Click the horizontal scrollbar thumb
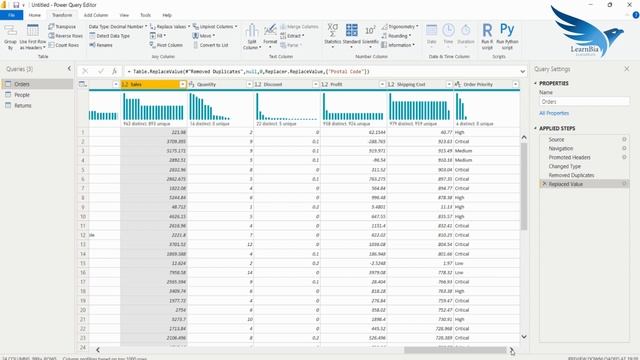Image resolution: width=640 pixels, height=360 pixels. pyautogui.click(x=455, y=350)
